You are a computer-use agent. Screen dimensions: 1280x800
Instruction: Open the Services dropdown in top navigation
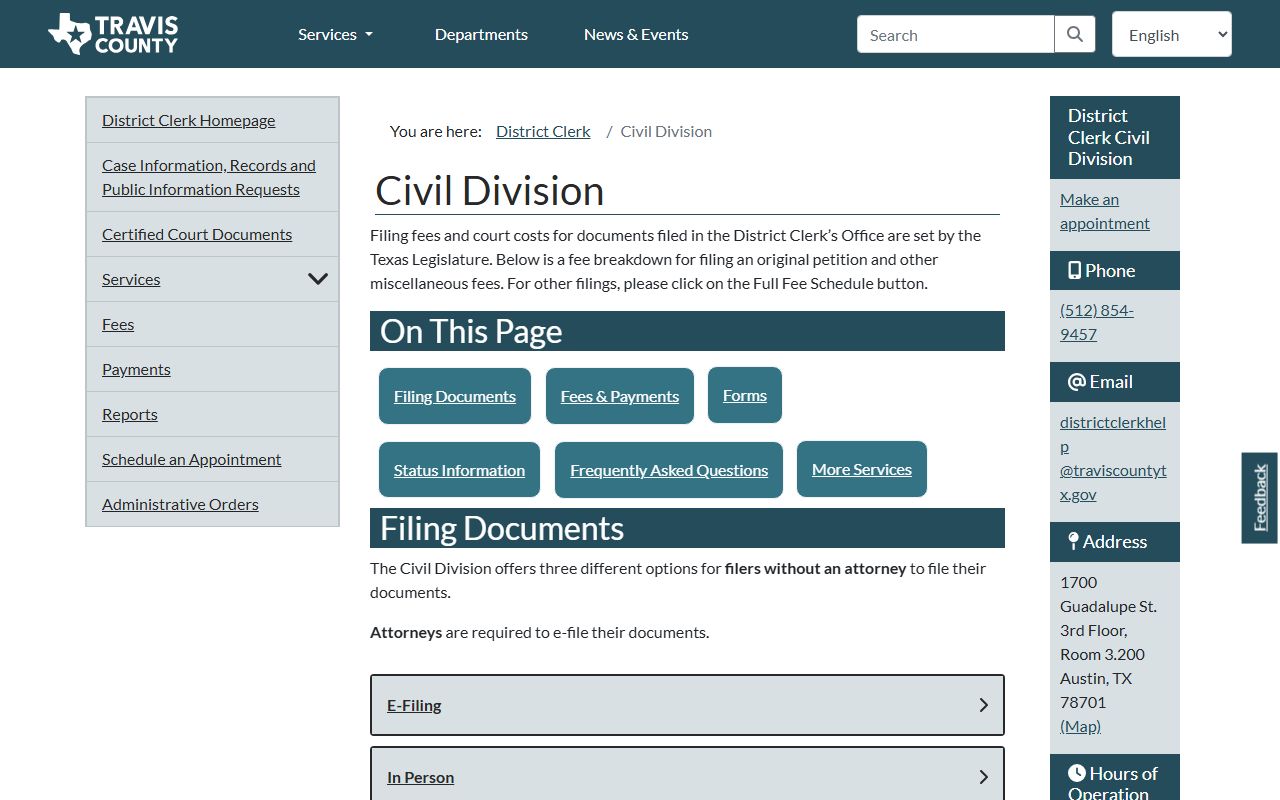pos(335,34)
